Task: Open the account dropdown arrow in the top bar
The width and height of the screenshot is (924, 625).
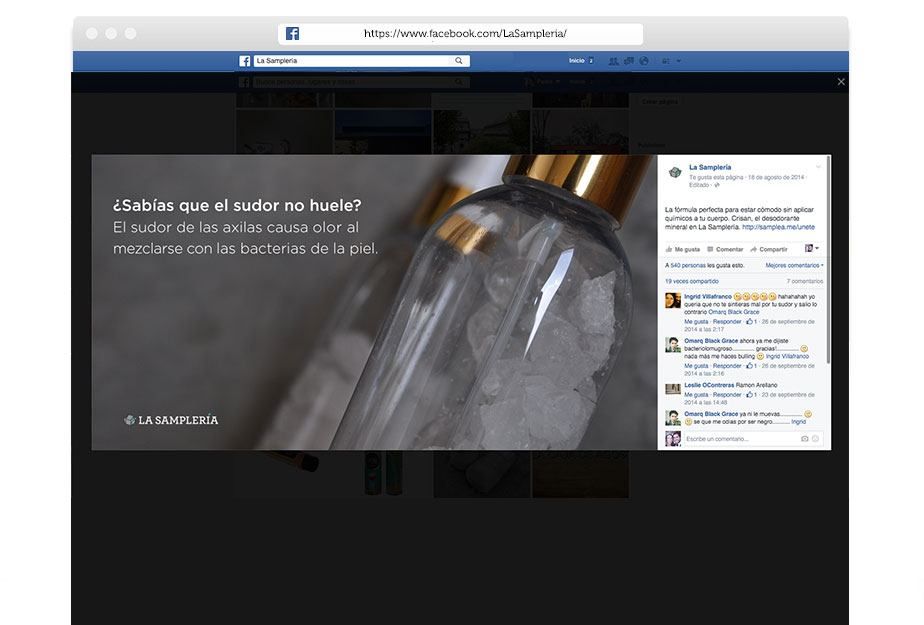Action: click(x=679, y=61)
